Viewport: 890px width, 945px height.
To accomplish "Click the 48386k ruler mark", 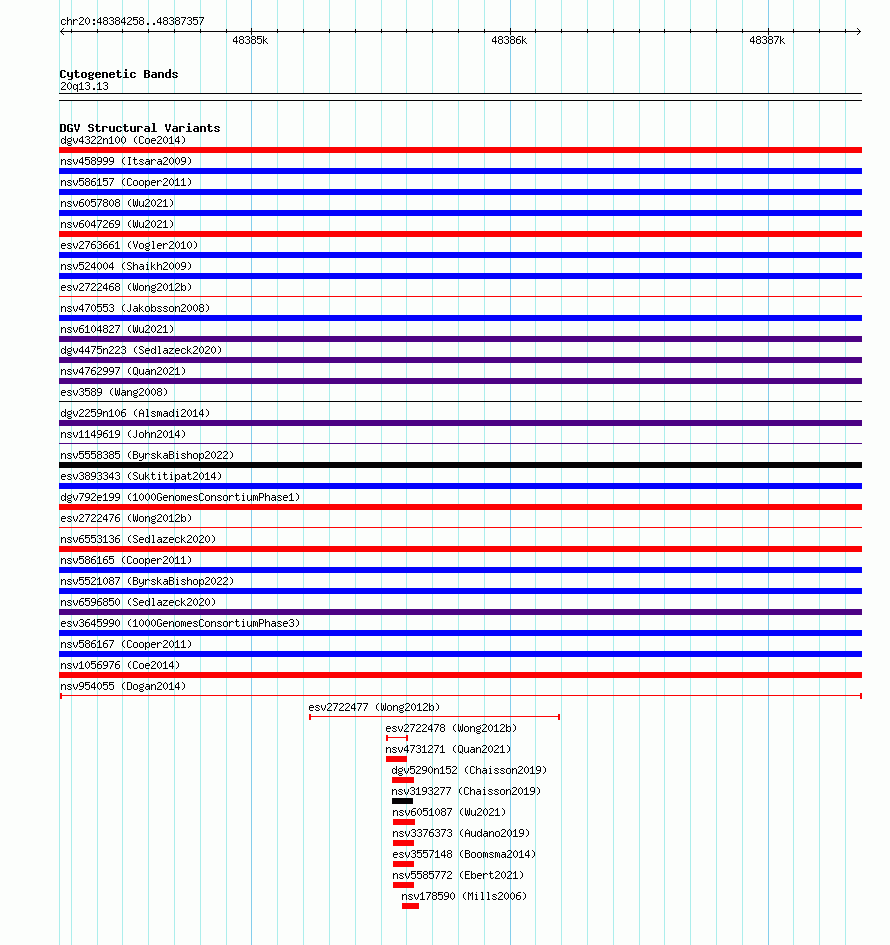I will (509, 40).
